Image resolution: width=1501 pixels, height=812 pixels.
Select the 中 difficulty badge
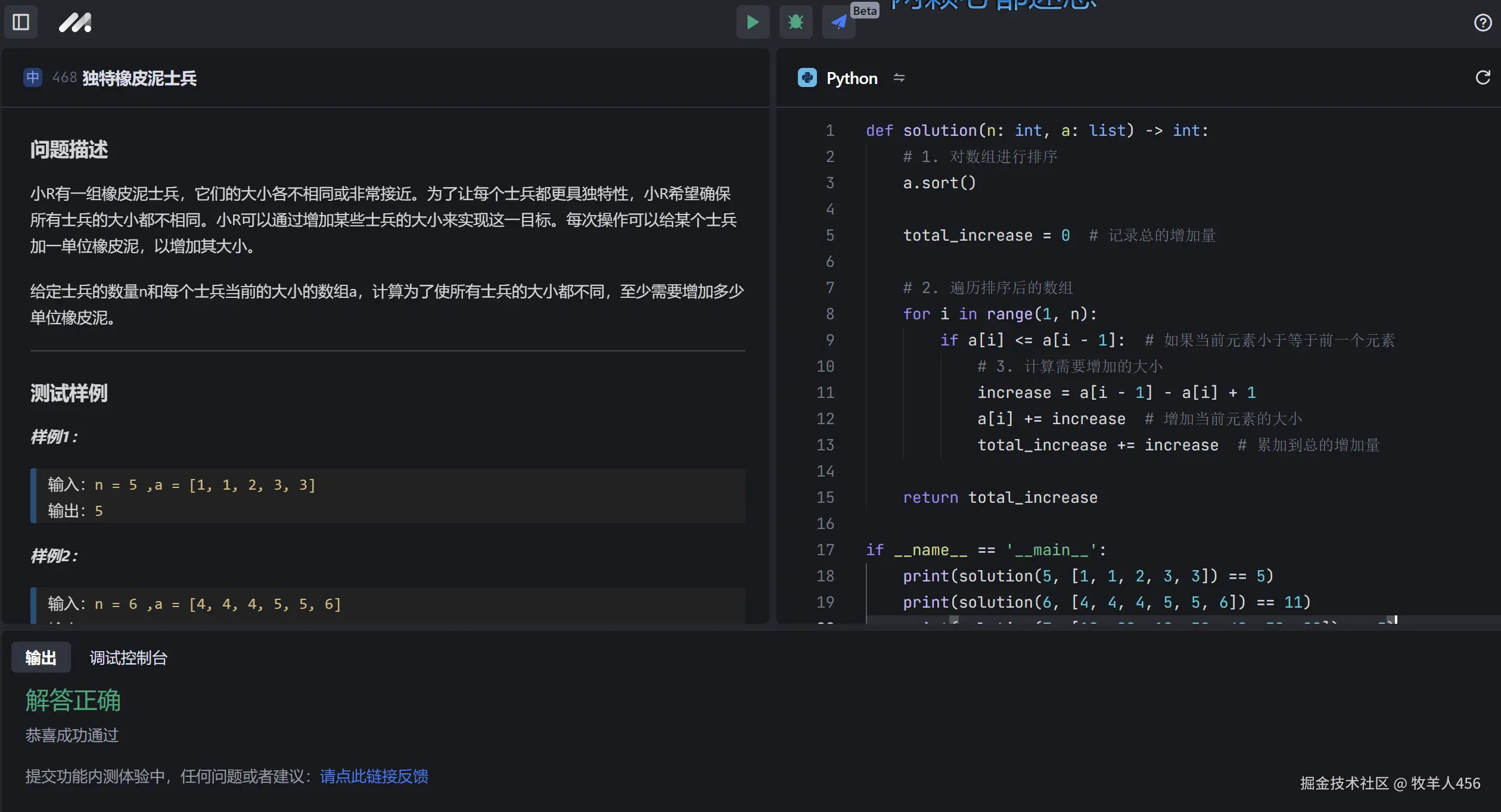[x=32, y=77]
